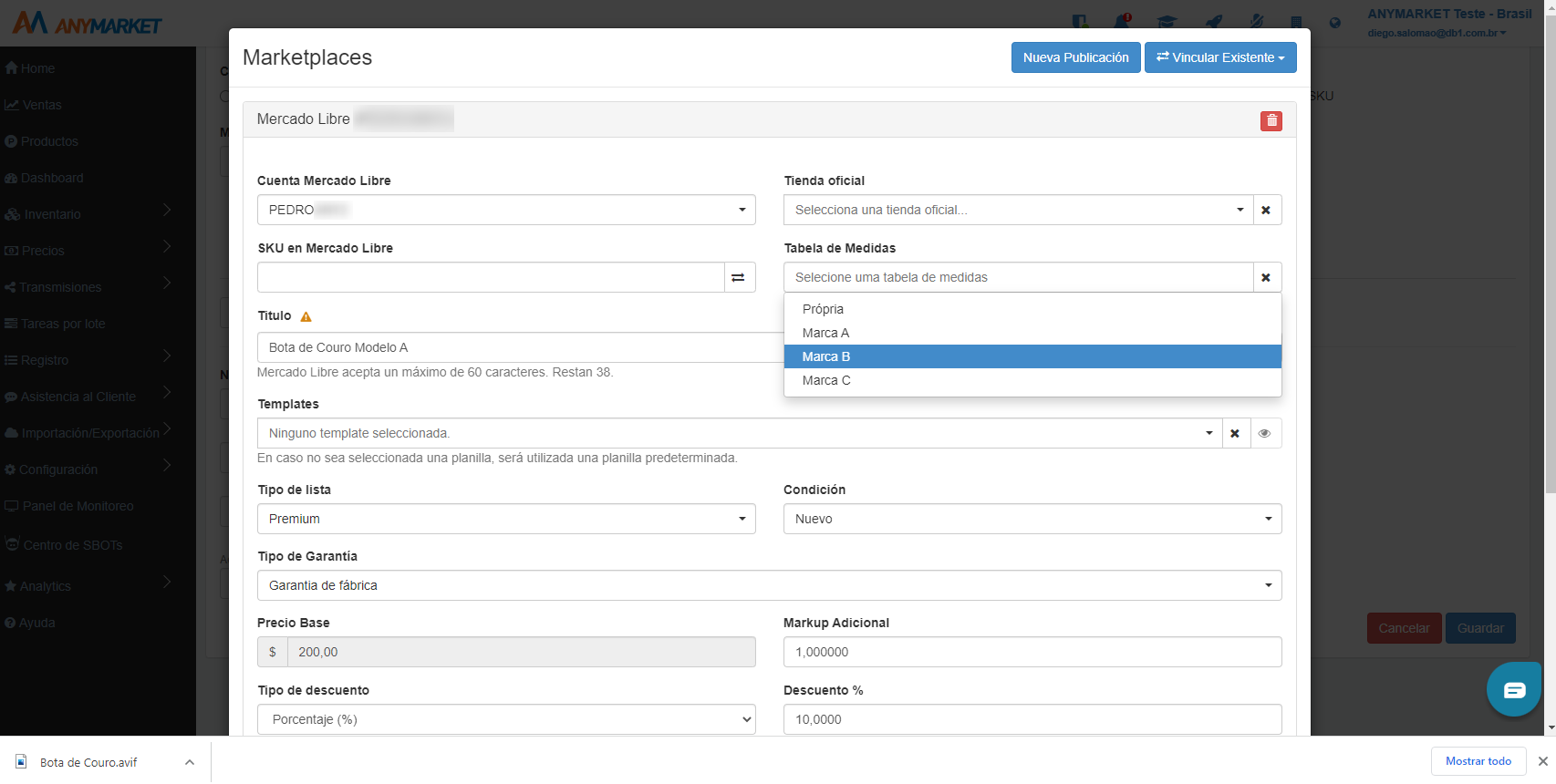Click the Bota de Couro.avif file icon
The height and width of the screenshot is (784, 1556).
pos(21,761)
